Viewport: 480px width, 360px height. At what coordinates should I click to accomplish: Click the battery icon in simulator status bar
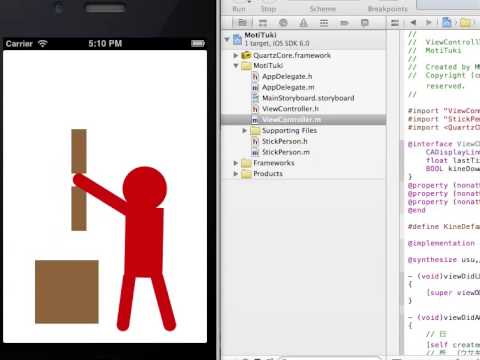pos(198,43)
